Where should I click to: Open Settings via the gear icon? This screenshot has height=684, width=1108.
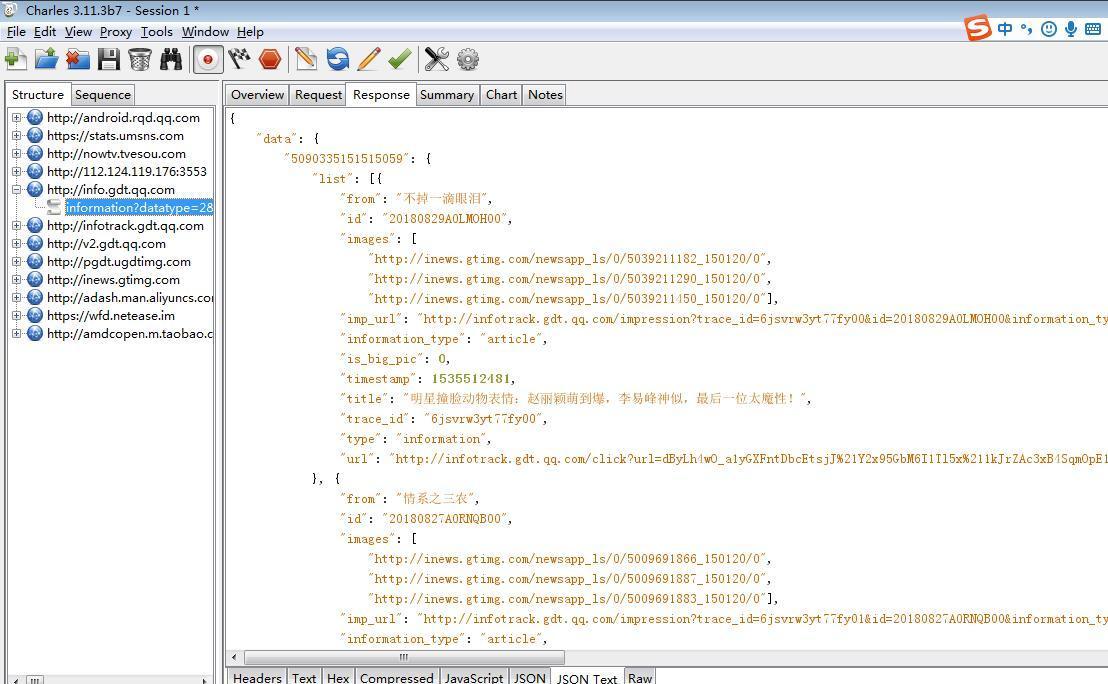(x=468, y=59)
